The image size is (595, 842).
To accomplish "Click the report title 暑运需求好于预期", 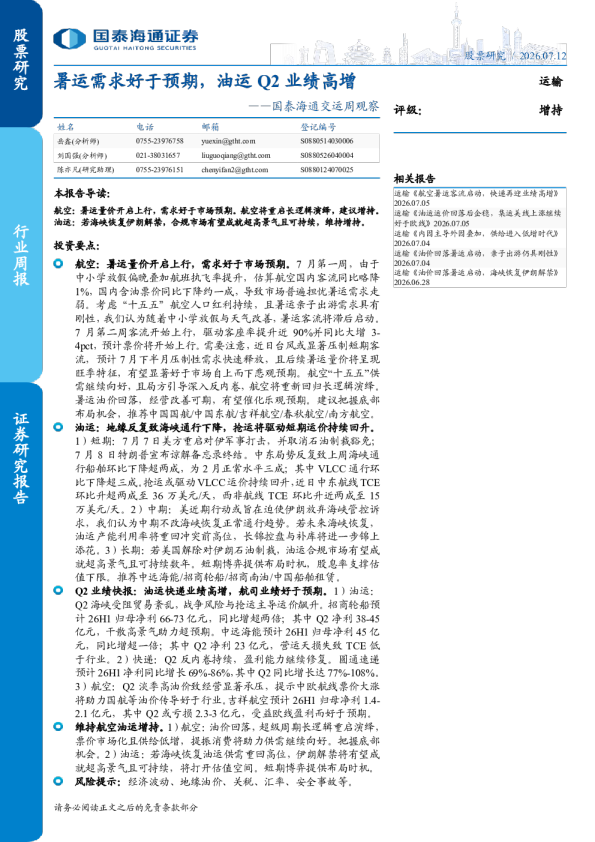I will [x=204, y=82].
